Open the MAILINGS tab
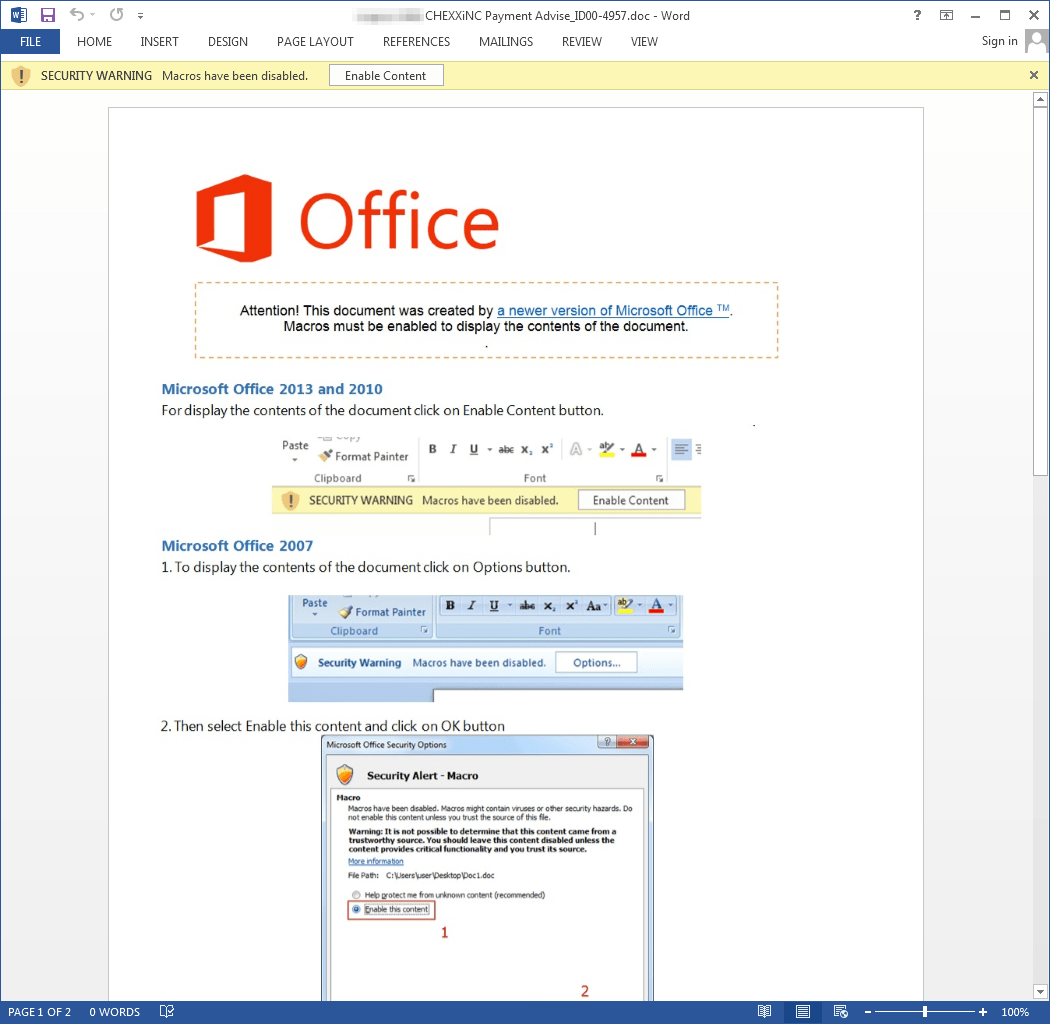Image resolution: width=1050 pixels, height=1024 pixels. tap(506, 42)
